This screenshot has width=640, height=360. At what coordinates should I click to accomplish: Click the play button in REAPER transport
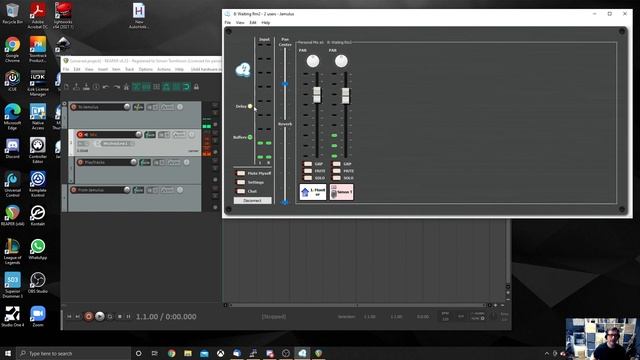coord(100,316)
